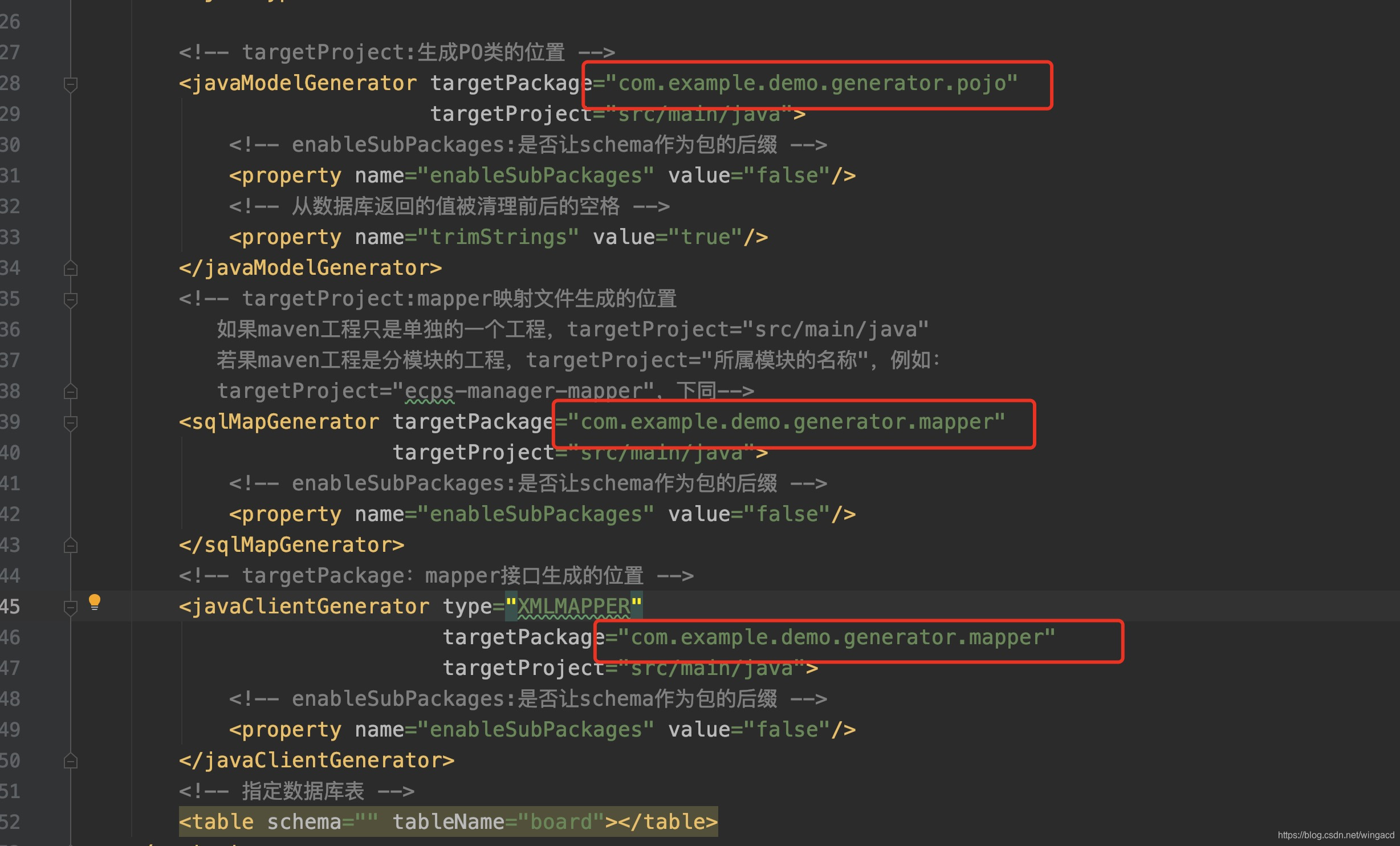The width and height of the screenshot is (1400, 846).
Task: Click the underlined ecps word in comment
Action: tap(429, 391)
